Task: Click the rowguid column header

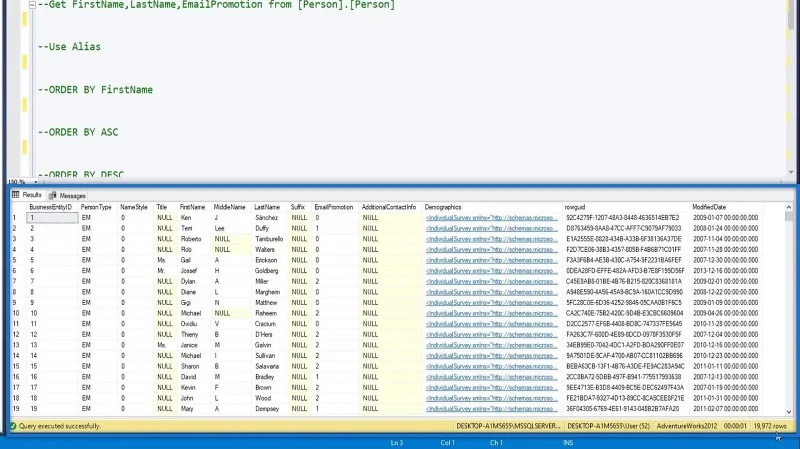Action: pos(575,207)
